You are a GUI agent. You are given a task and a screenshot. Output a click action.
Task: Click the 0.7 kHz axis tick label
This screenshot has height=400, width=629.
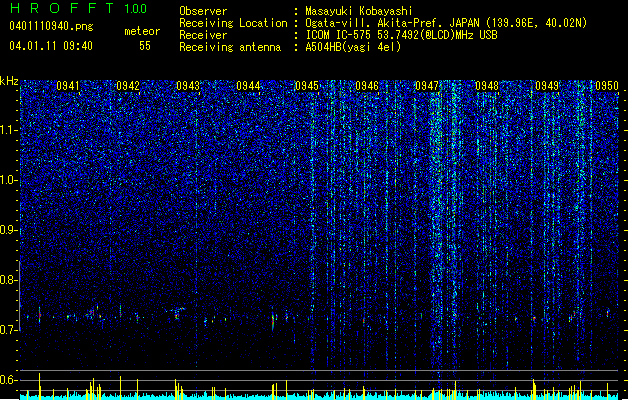pyautogui.click(x=8, y=330)
